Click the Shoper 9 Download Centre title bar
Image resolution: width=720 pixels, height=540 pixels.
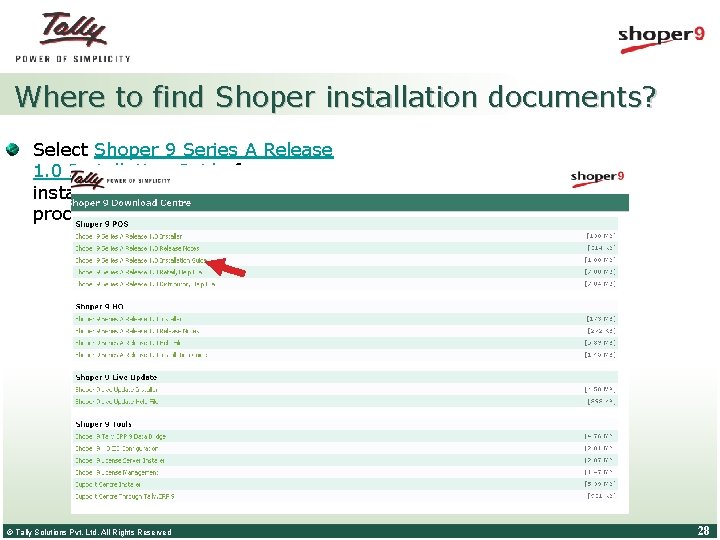pos(350,203)
